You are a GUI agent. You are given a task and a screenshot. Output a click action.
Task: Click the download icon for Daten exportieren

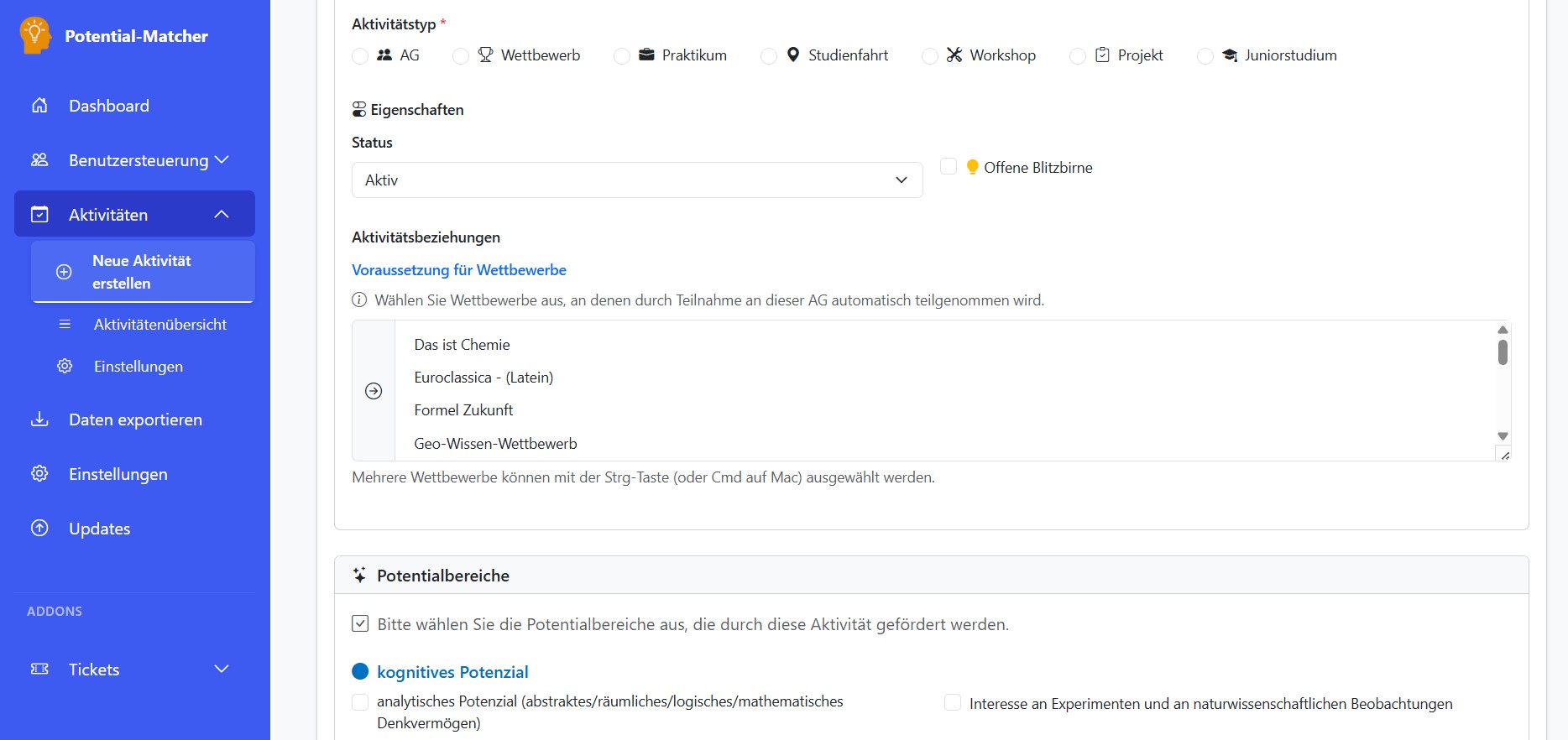pos(39,419)
